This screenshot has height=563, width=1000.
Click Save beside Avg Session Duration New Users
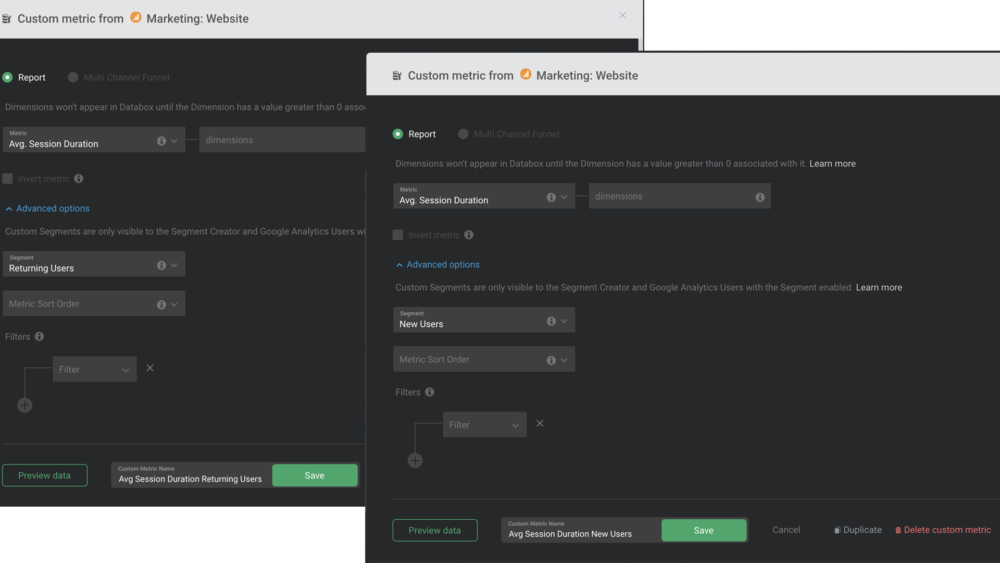(x=704, y=530)
